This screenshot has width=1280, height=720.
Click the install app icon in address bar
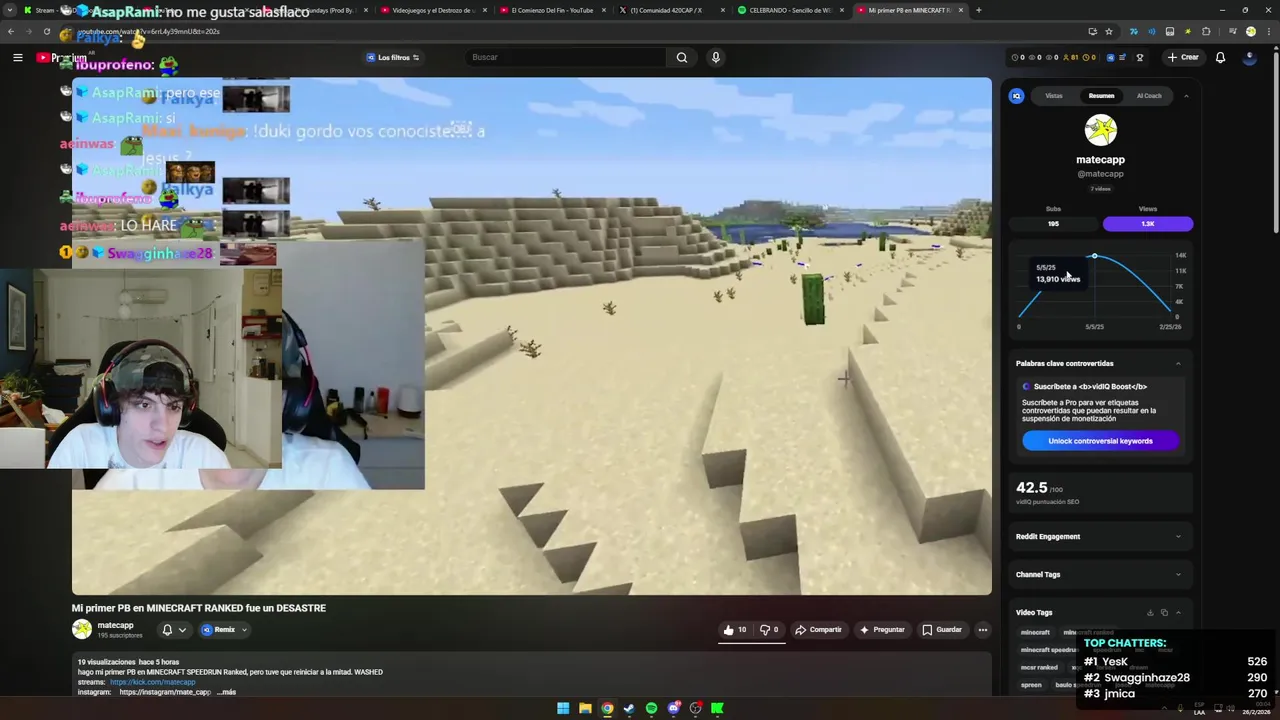coord(1092,31)
